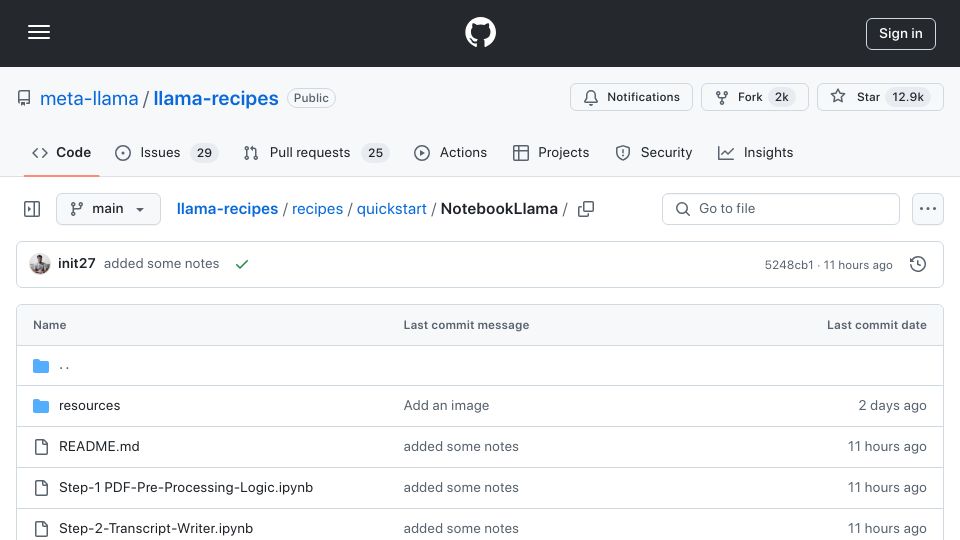Click the Step-2 notebook file icon

41,529
